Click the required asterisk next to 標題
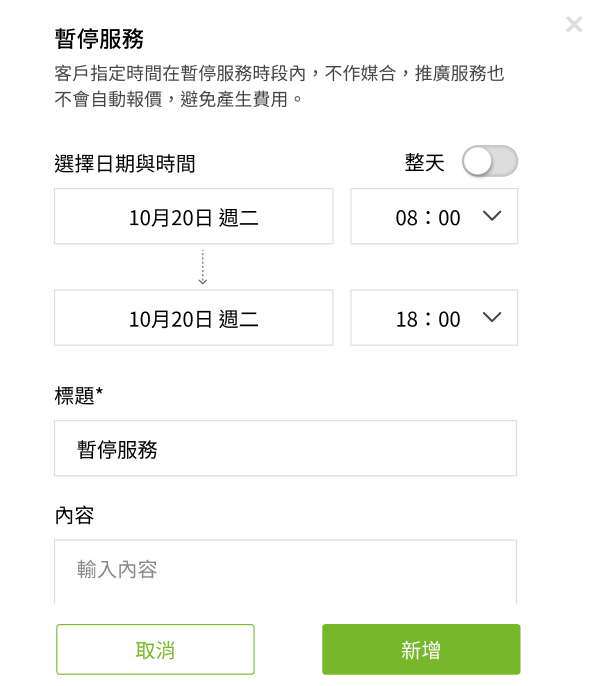 click(x=100, y=393)
